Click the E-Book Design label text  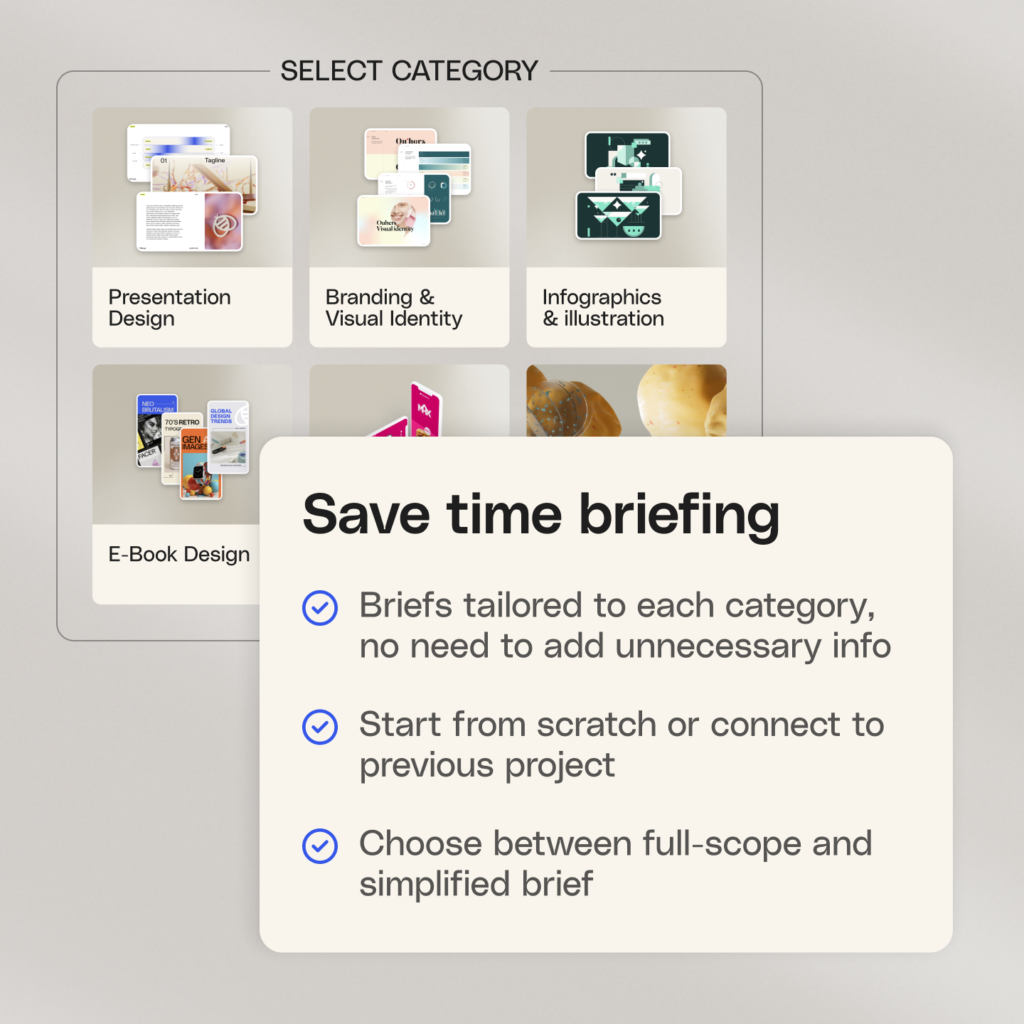tap(179, 554)
